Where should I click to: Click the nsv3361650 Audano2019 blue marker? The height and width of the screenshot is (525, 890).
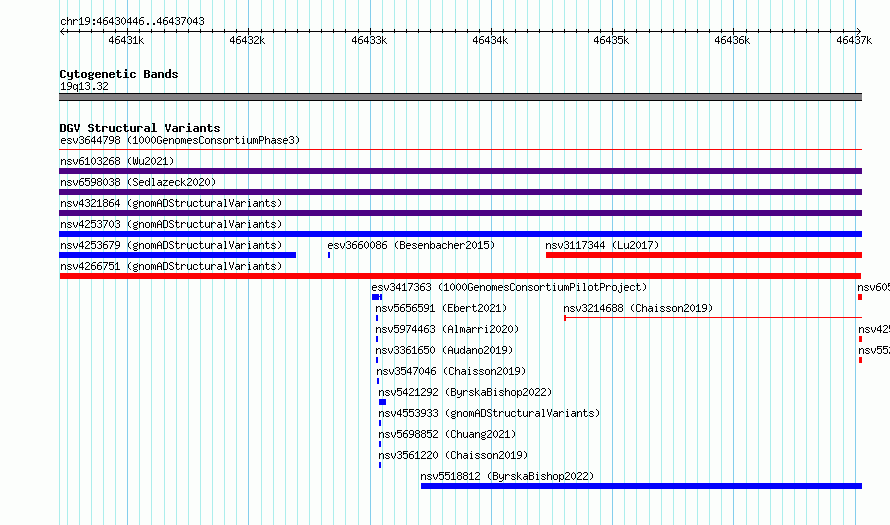[377, 360]
